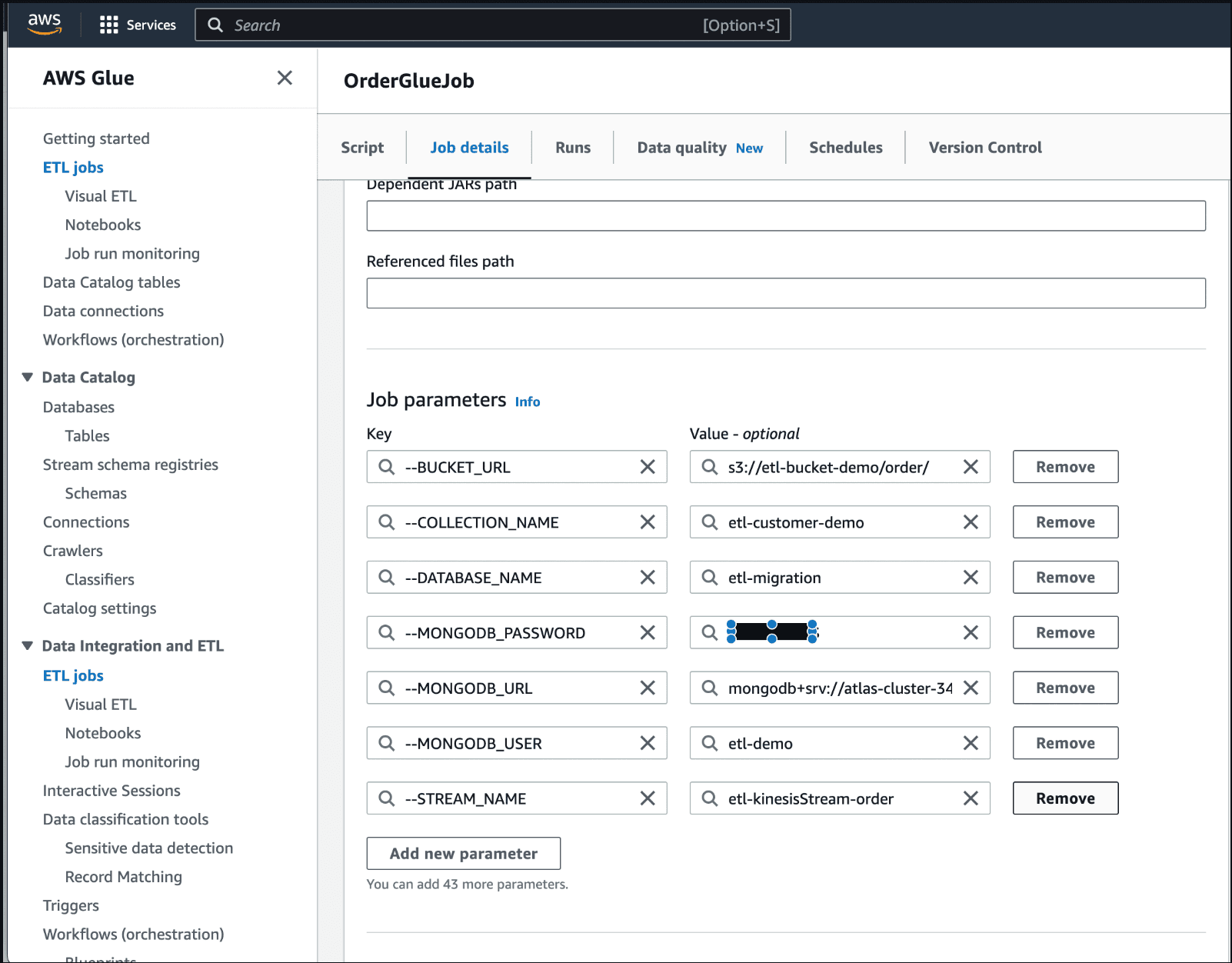Clear the MongoDB password value
This screenshot has width=1232, height=963.
pos(971,632)
